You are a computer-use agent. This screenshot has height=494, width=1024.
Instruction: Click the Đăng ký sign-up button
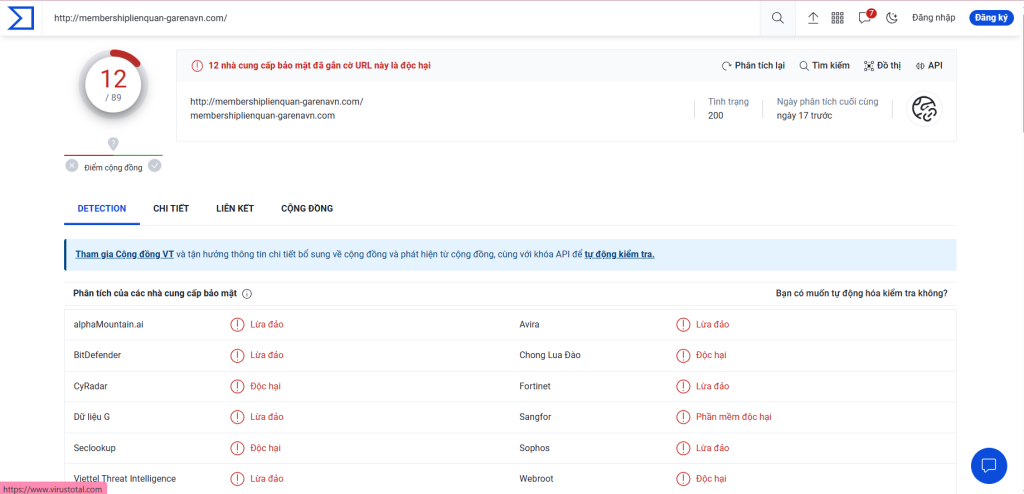pyautogui.click(x=991, y=18)
